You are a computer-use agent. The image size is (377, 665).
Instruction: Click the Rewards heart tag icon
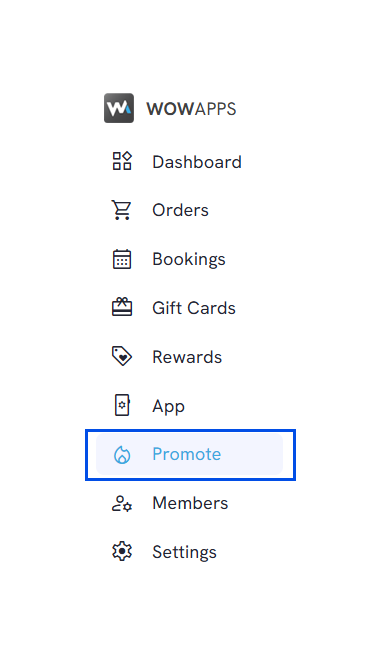pyautogui.click(x=122, y=356)
